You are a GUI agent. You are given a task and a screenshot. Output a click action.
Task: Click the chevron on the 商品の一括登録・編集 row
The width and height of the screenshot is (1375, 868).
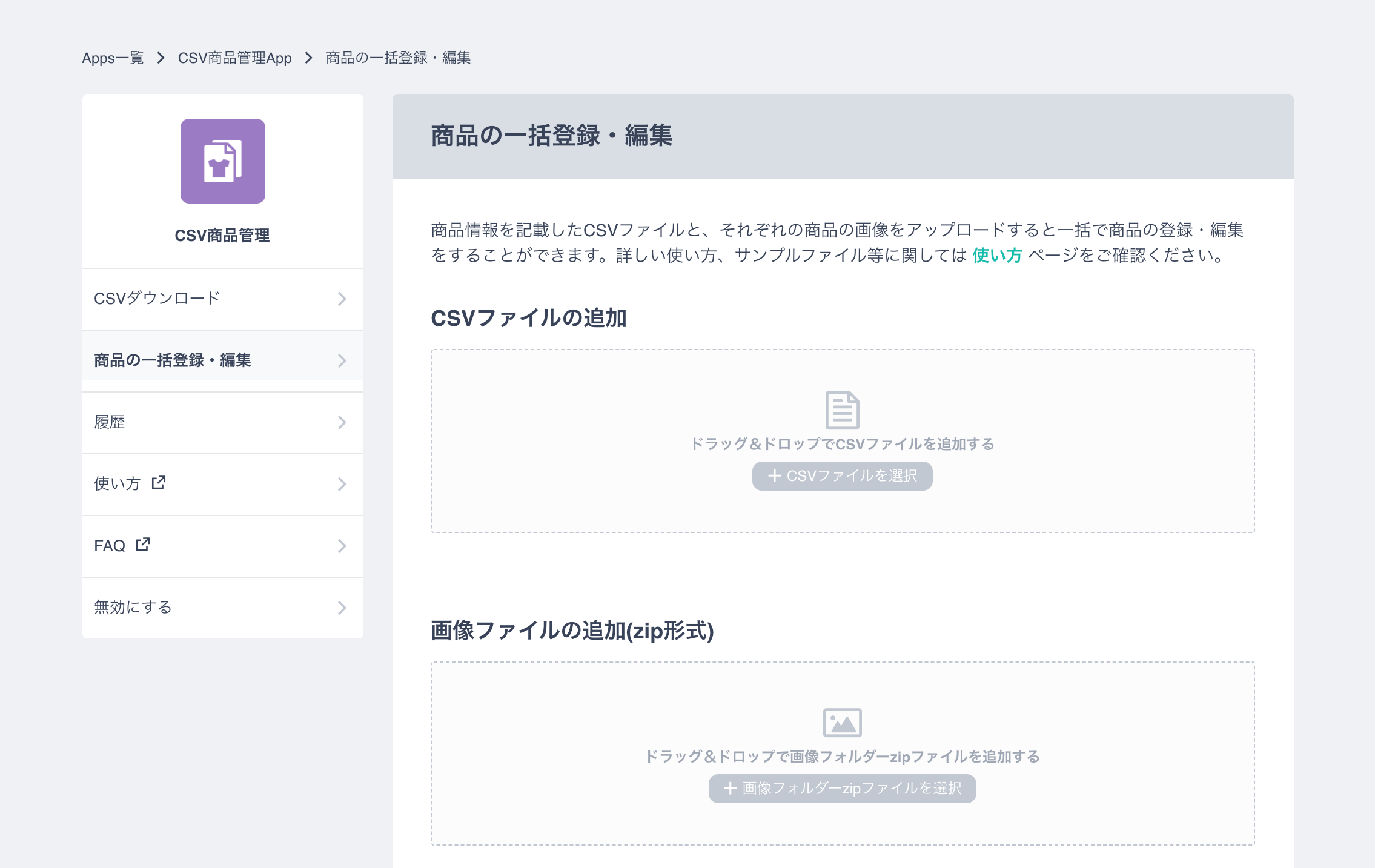[342, 360]
